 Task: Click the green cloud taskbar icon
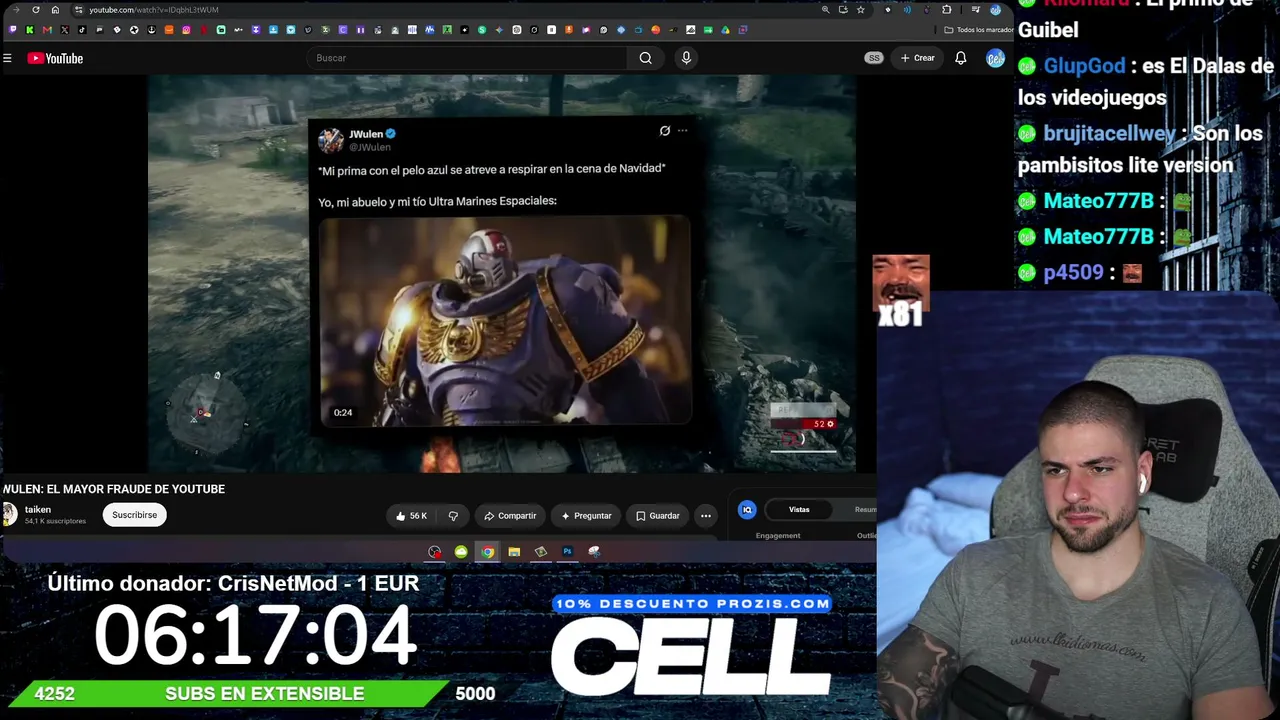pyautogui.click(x=461, y=552)
